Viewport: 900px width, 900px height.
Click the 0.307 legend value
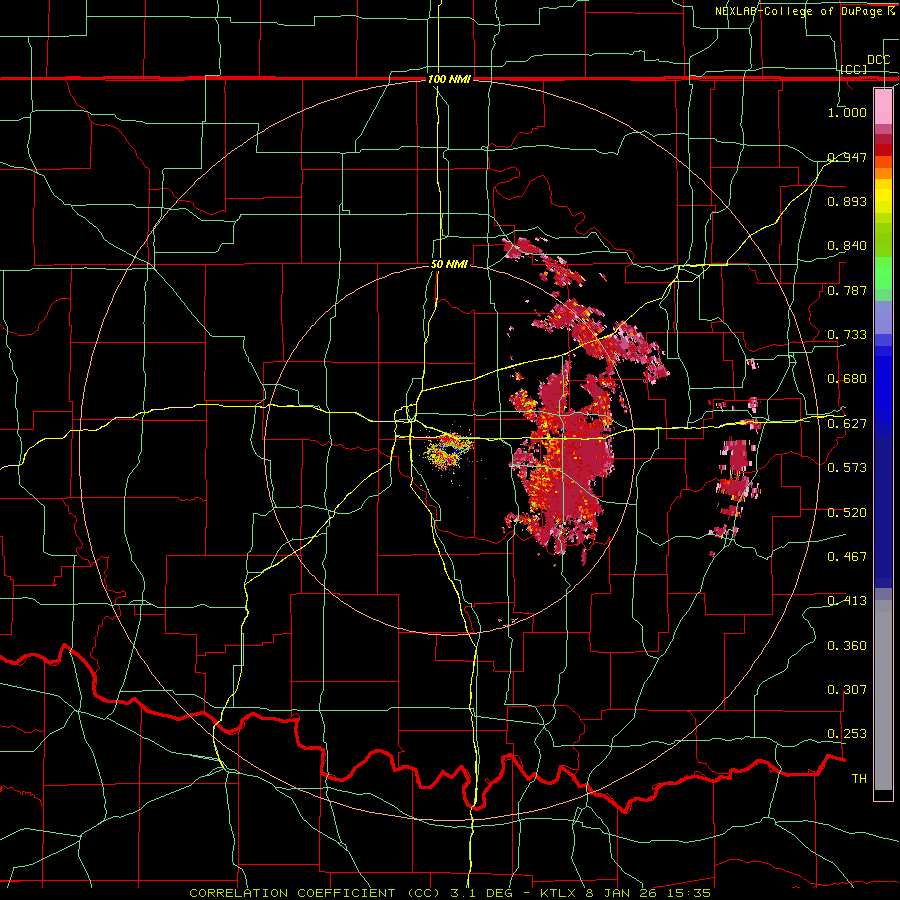click(847, 689)
